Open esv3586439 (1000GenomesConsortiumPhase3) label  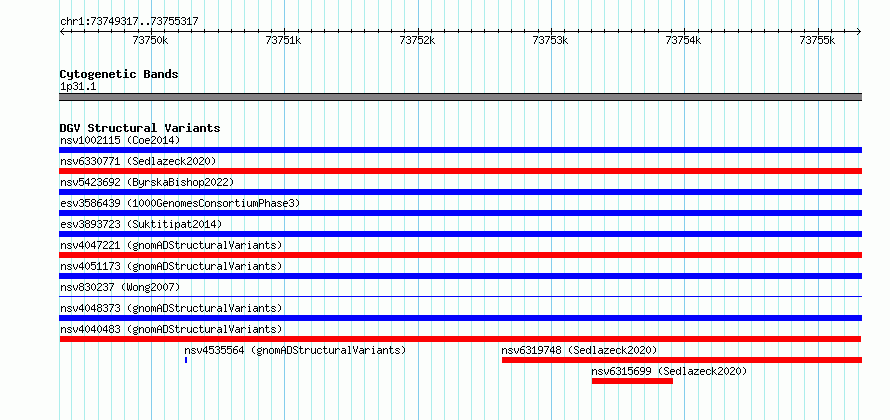180,203
